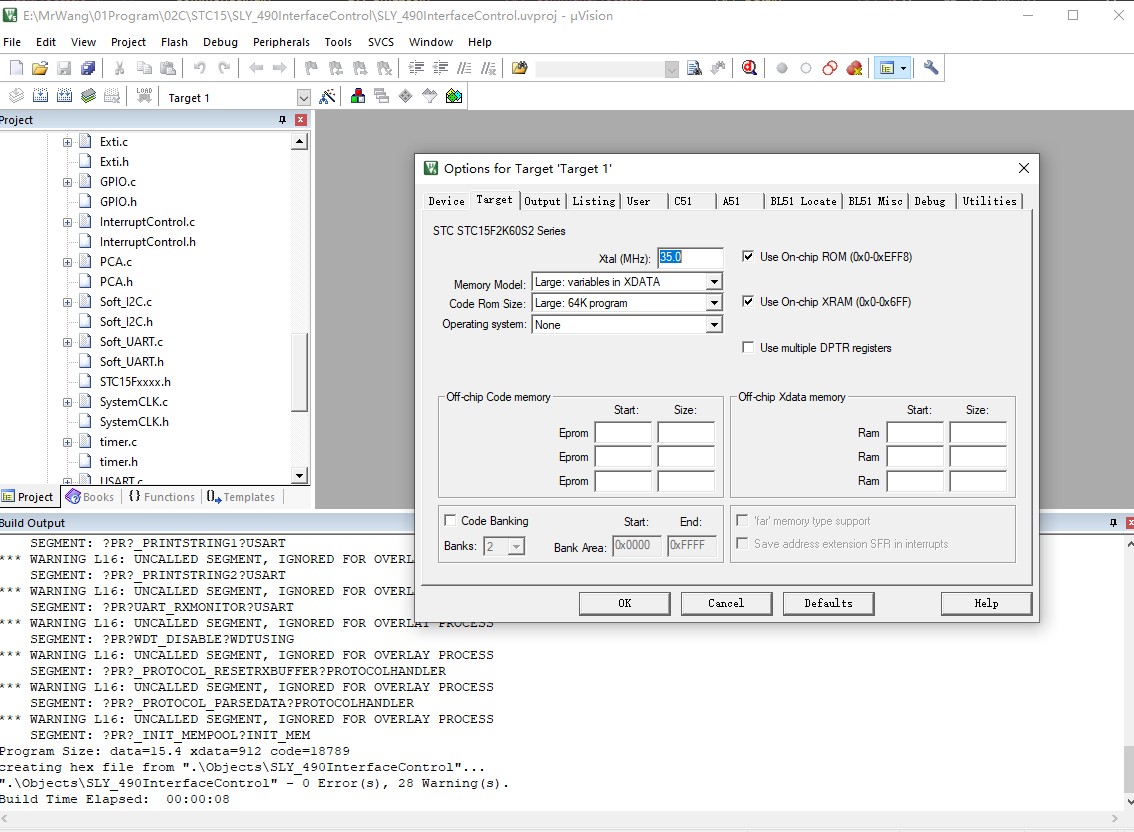Click the Xtal (MHz) input field

(690, 257)
